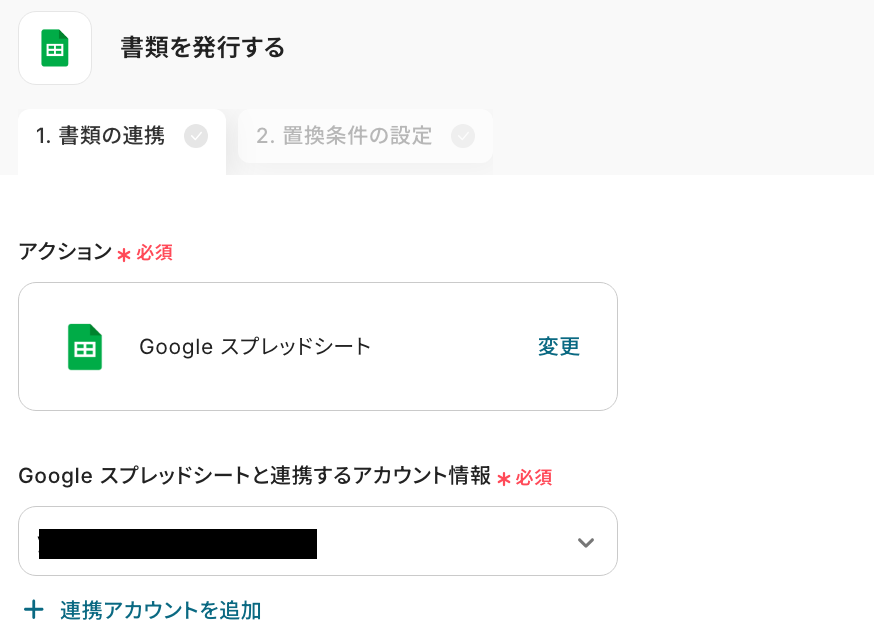
Task: Click the redacted account name in the dropdown
Action: (177, 543)
